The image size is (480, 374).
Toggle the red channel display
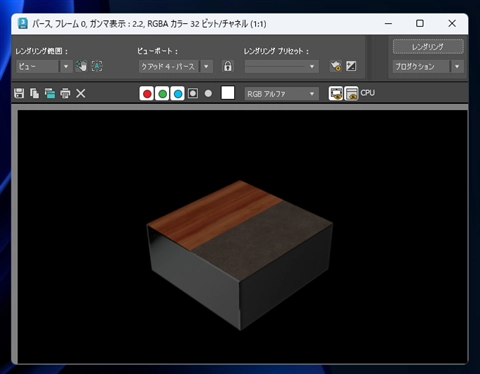[x=147, y=94]
